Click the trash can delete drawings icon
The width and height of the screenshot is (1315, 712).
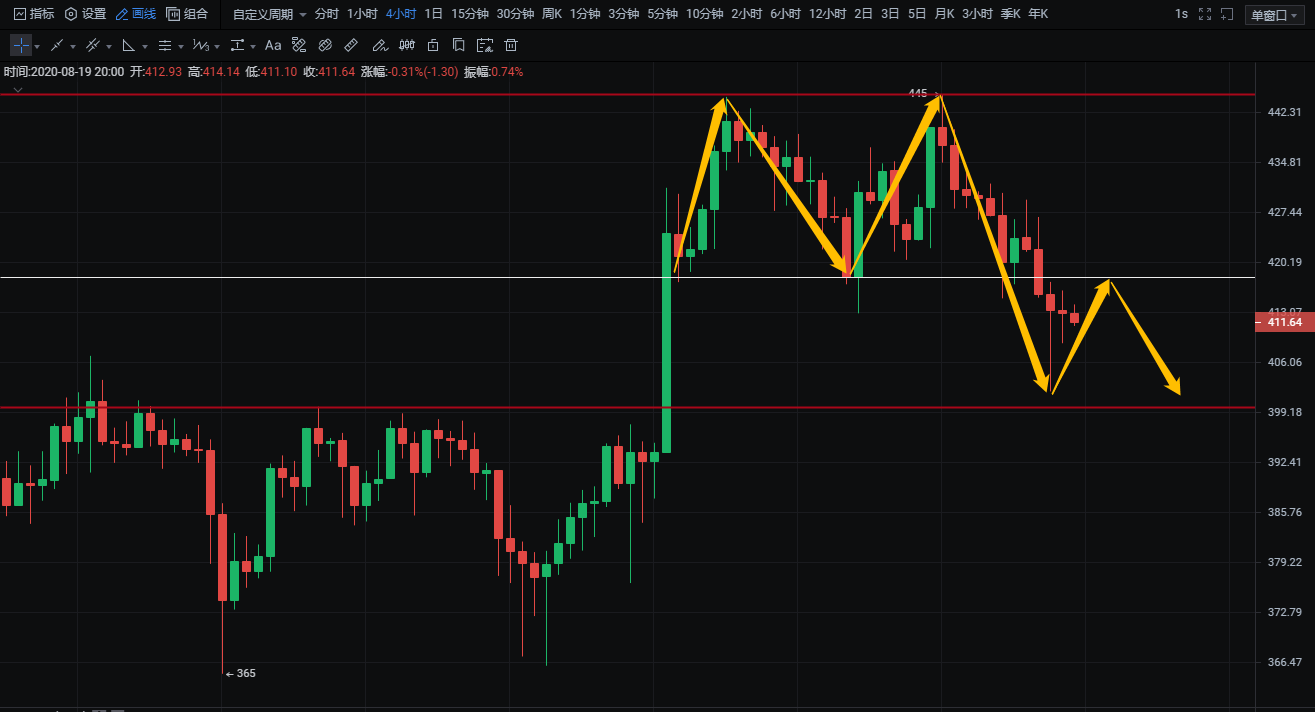(511, 45)
